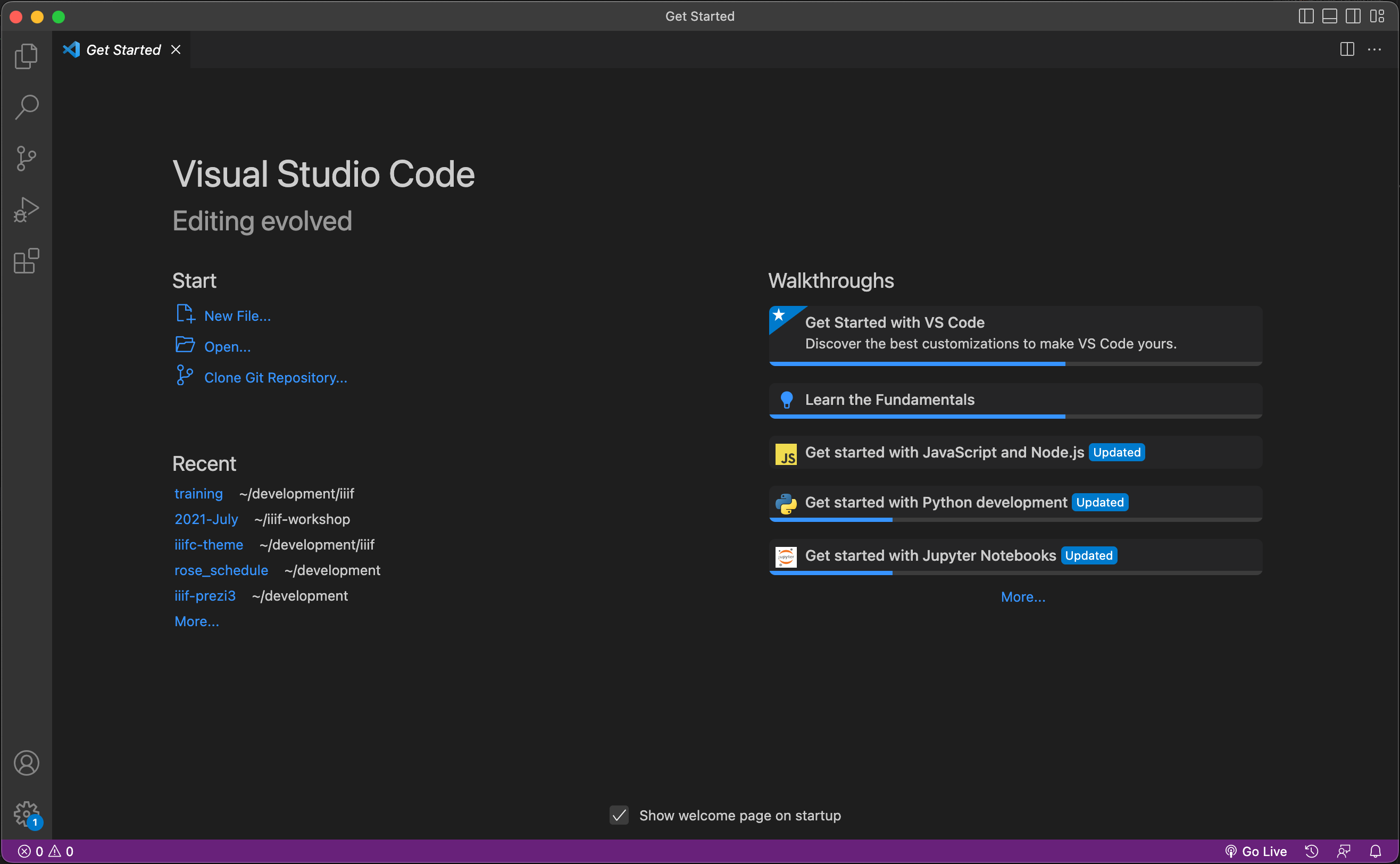The height and width of the screenshot is (864, 1400).
Task: Open recent folder iiif-prezi3
Action: [x=204, y=596]
